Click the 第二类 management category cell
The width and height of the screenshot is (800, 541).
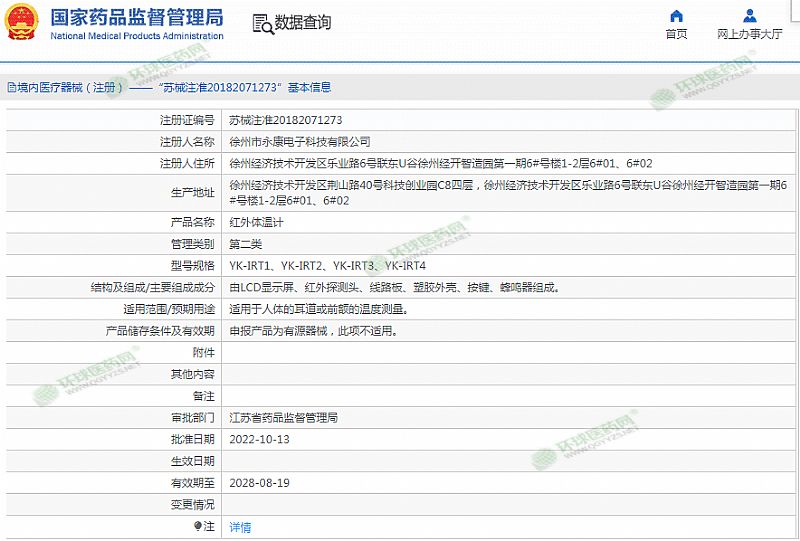click(246, 244)
